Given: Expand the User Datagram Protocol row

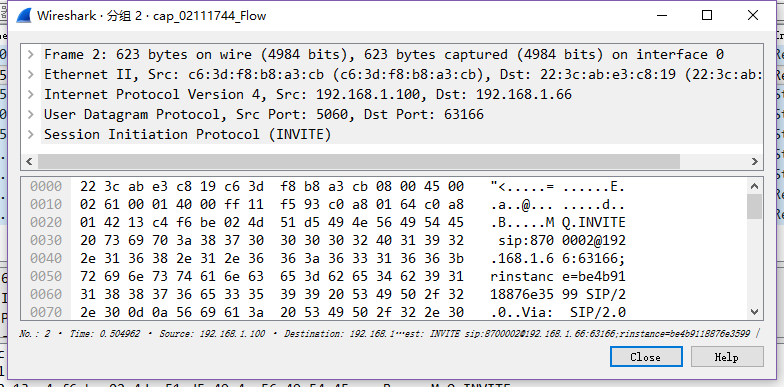Looking at the screenshot, I should click(x=31, y=114).
